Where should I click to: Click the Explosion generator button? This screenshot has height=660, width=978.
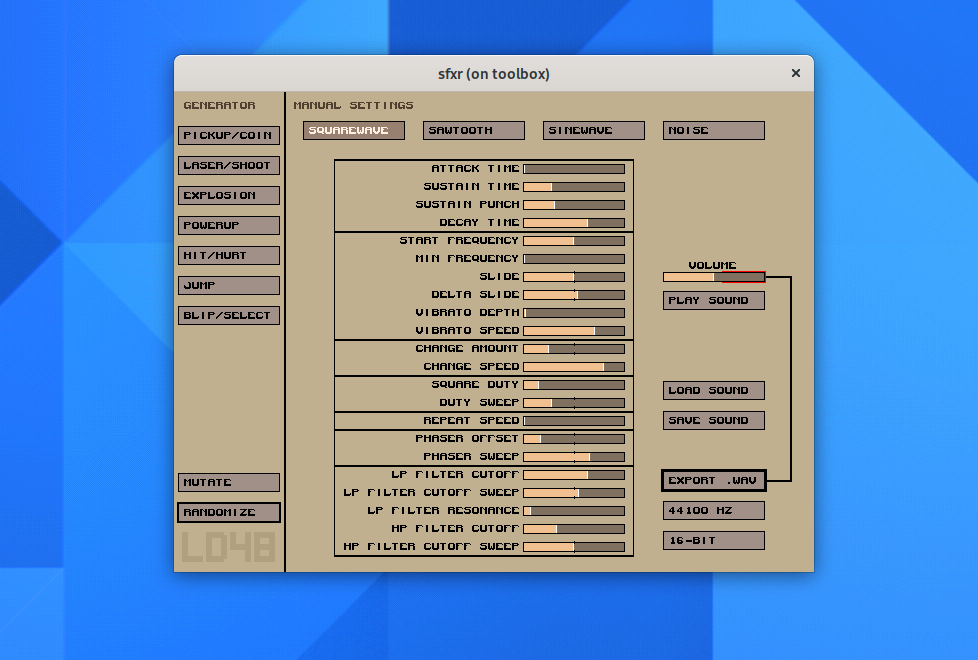229,196
